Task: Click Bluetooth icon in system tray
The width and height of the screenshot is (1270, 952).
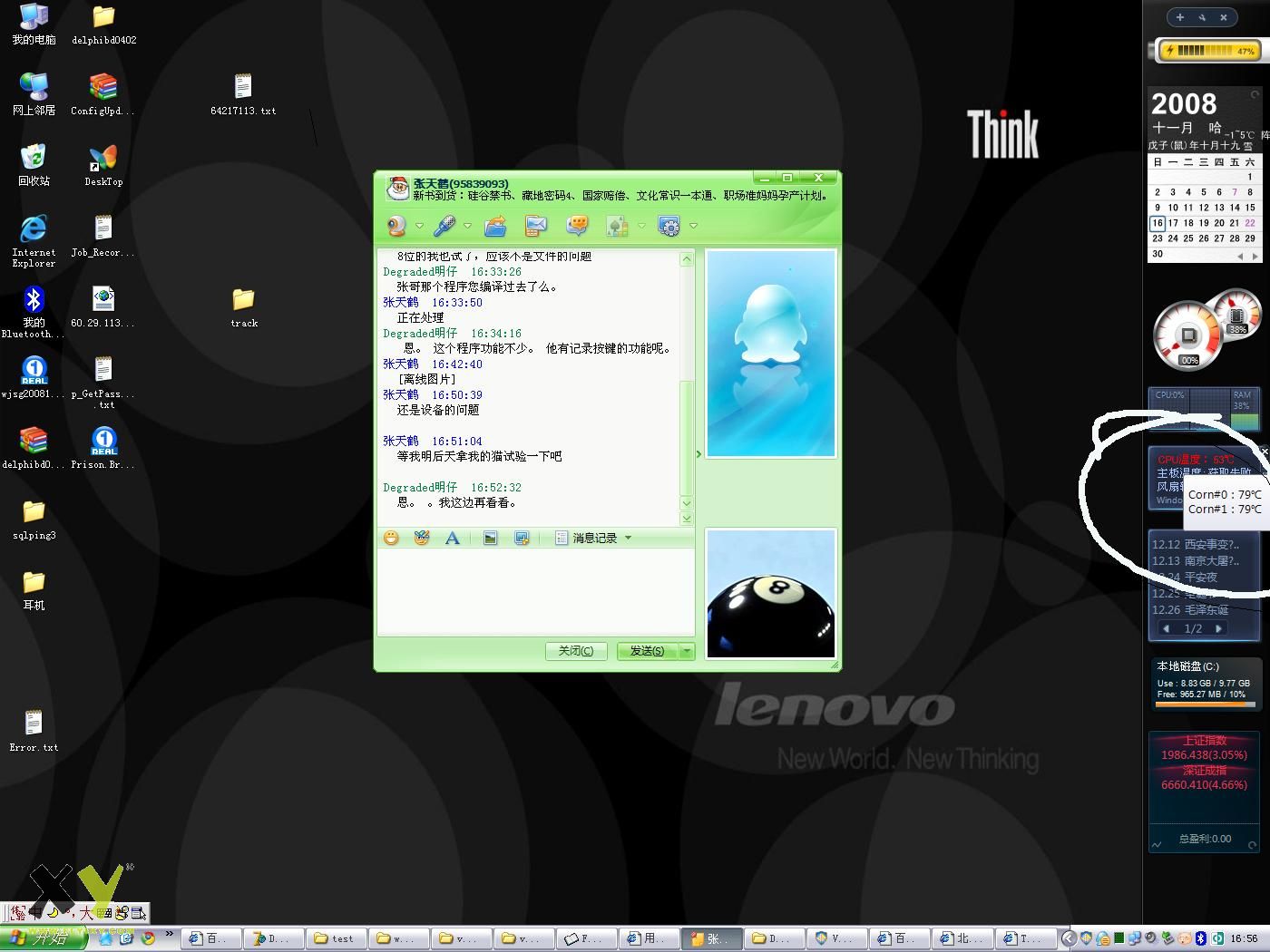Action: (x=1200, y=938)
